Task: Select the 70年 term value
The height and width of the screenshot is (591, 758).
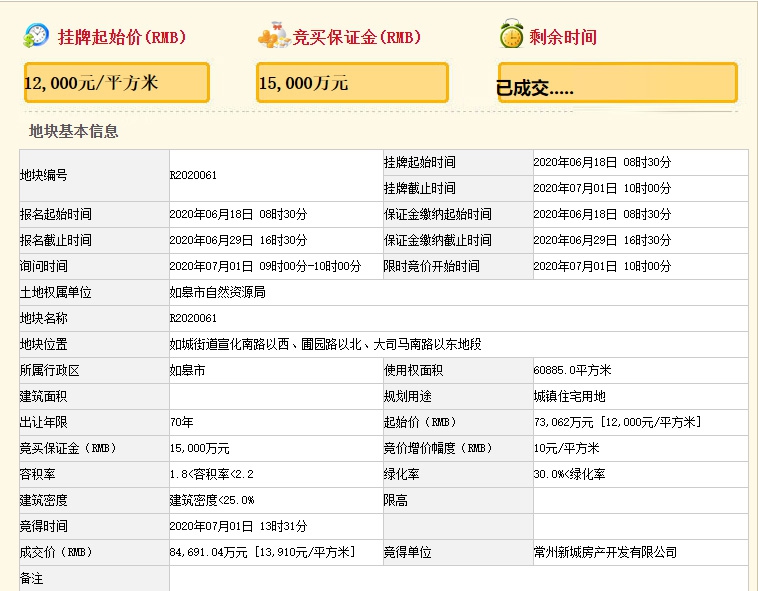Action: point(182,422)
